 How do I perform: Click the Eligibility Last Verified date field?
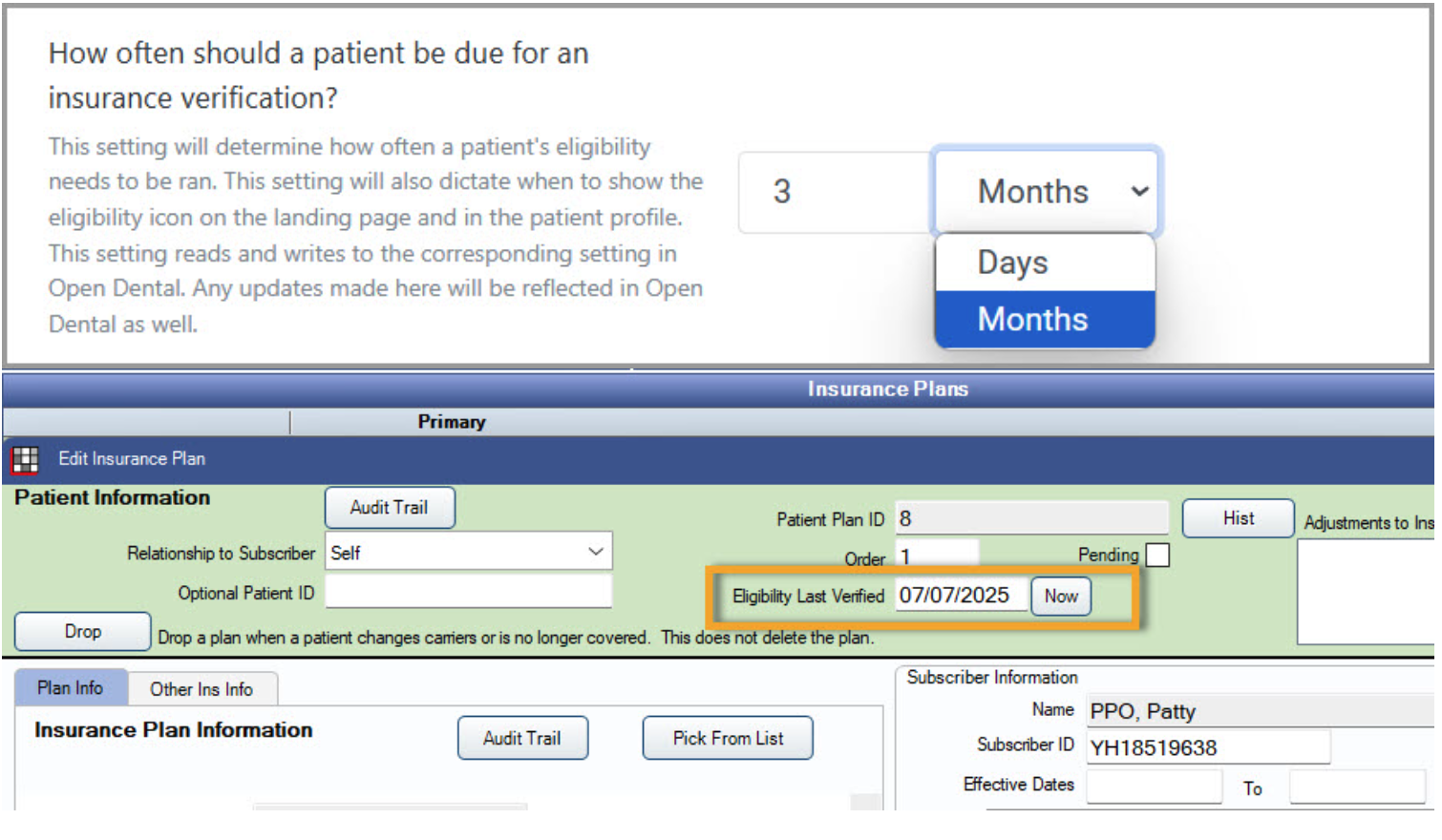(962, 596)
